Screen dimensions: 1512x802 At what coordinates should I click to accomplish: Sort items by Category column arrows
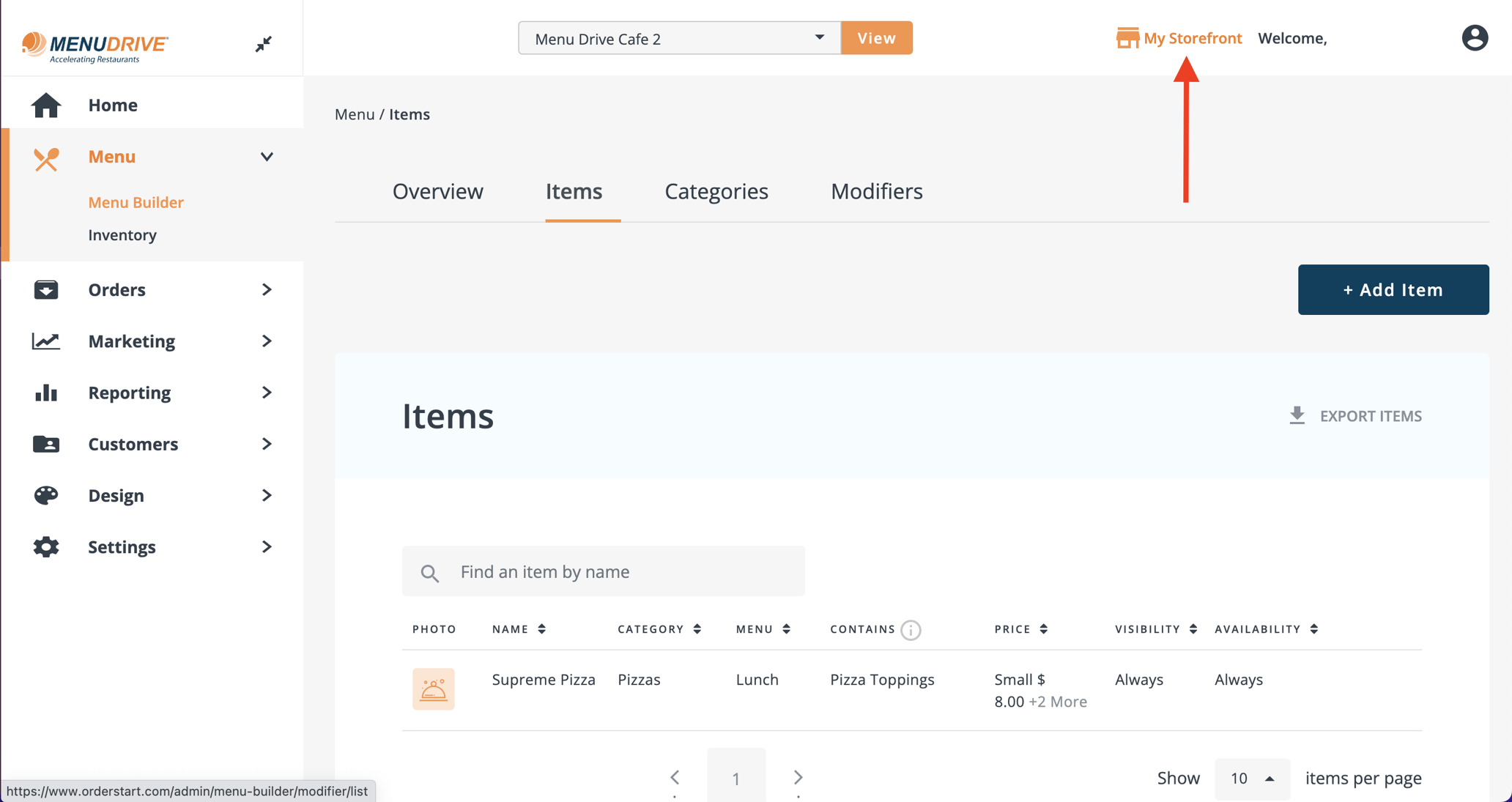click(x=697, y=629)
